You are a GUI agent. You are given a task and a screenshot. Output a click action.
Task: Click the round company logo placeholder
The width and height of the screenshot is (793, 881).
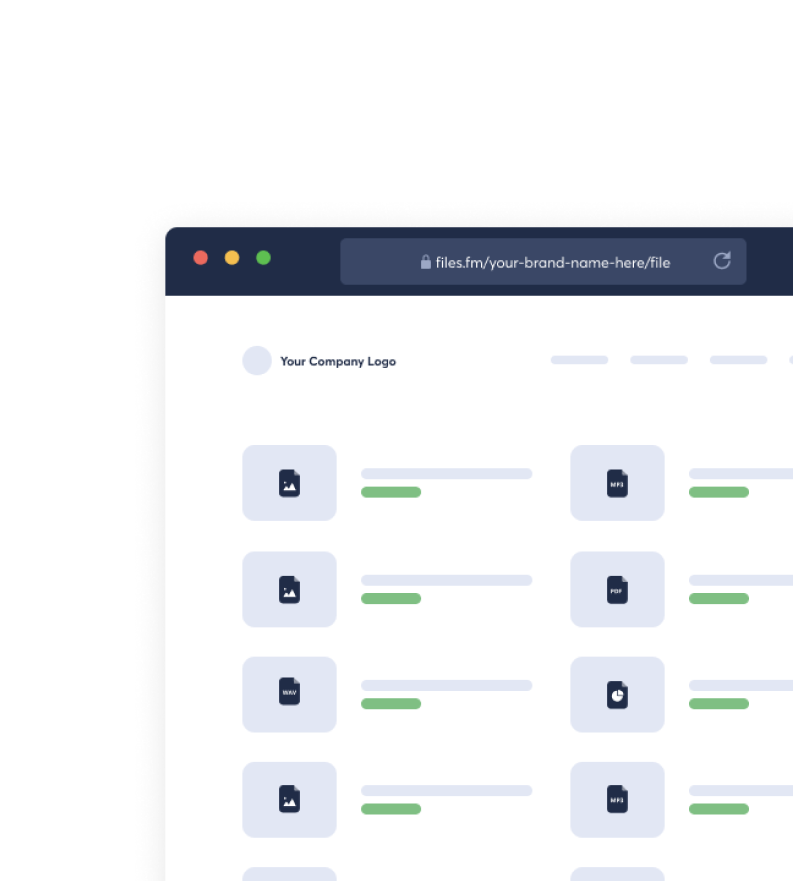257,361
